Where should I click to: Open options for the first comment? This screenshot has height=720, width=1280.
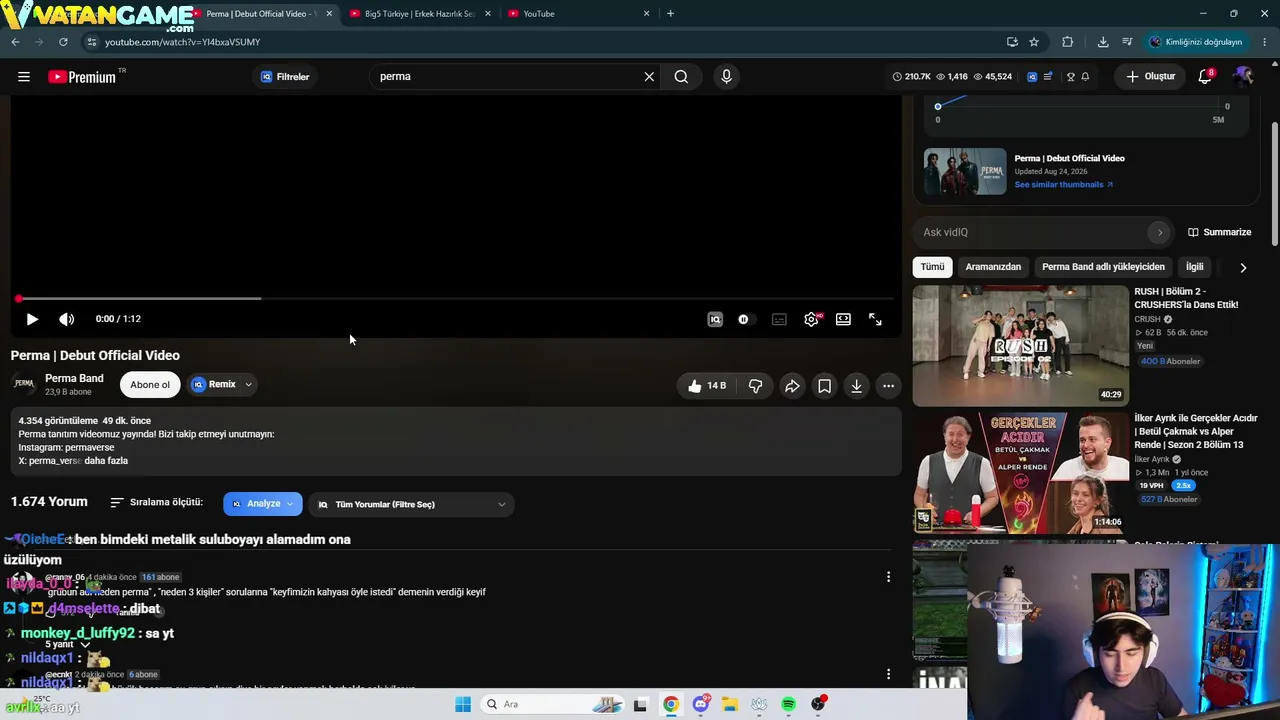(888, 577)
